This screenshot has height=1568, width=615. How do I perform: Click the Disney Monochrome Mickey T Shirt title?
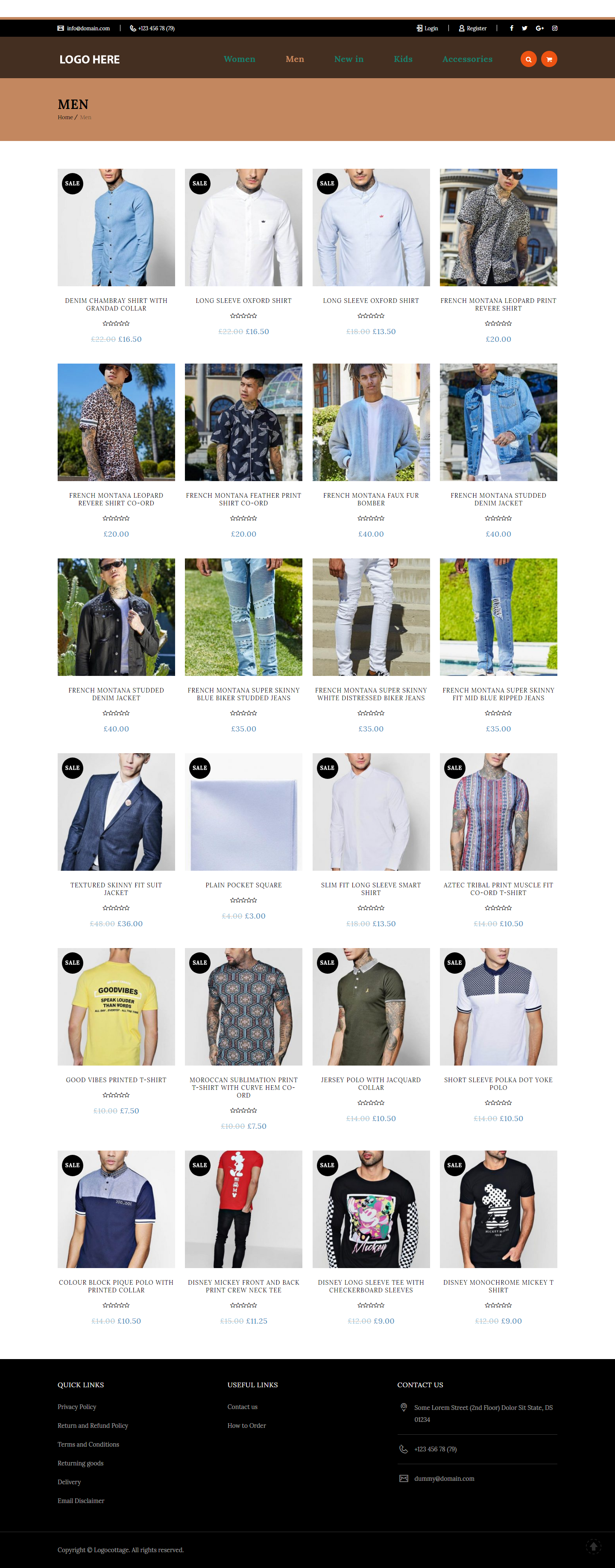click(498, 1286)
